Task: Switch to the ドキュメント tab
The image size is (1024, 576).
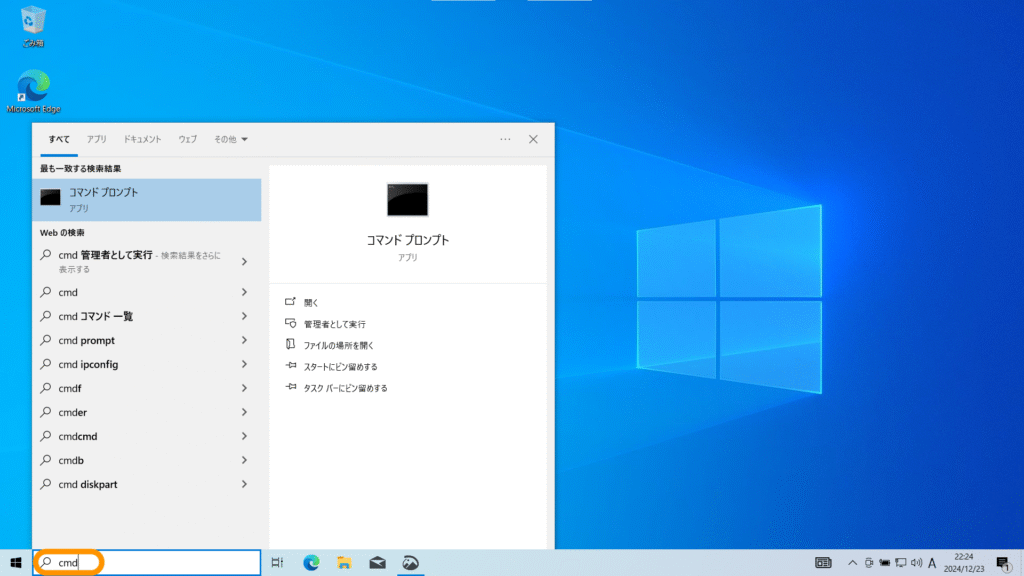Action: point(142,139)
